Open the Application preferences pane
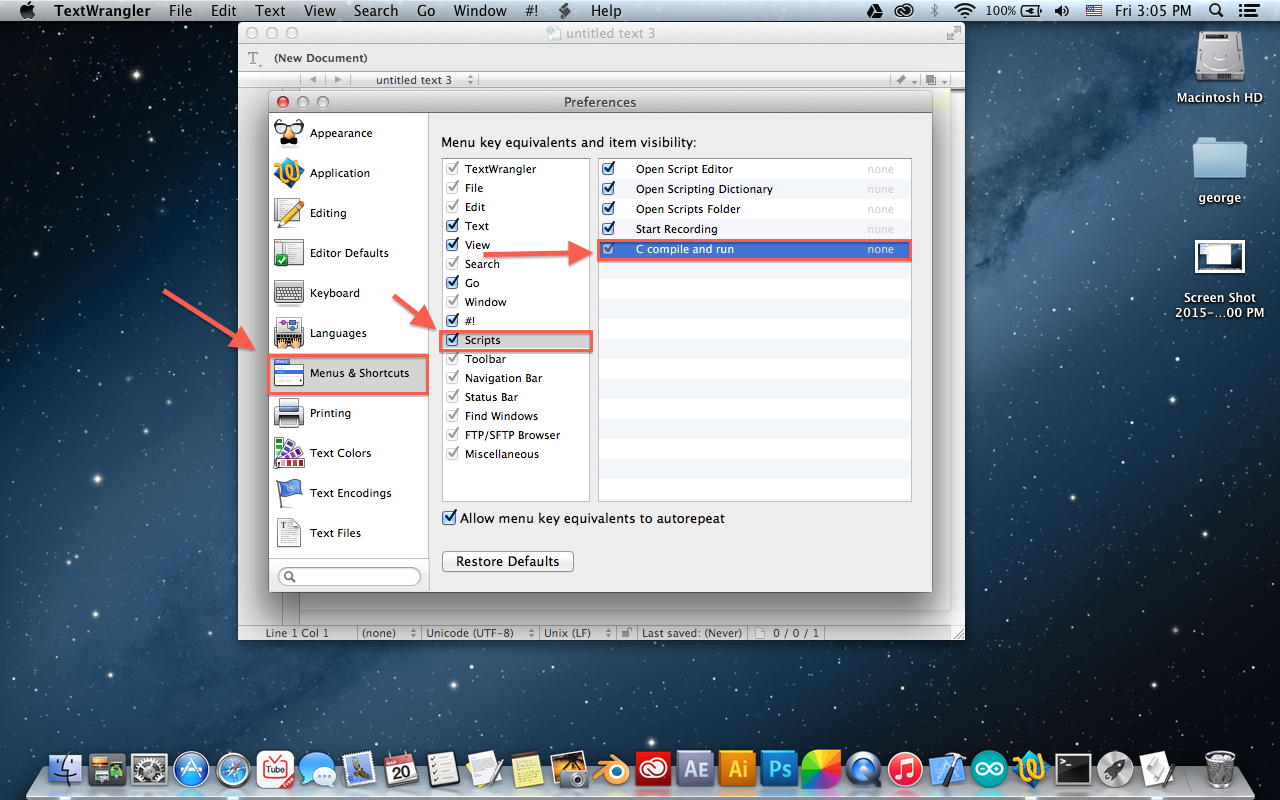 (348, 173)
